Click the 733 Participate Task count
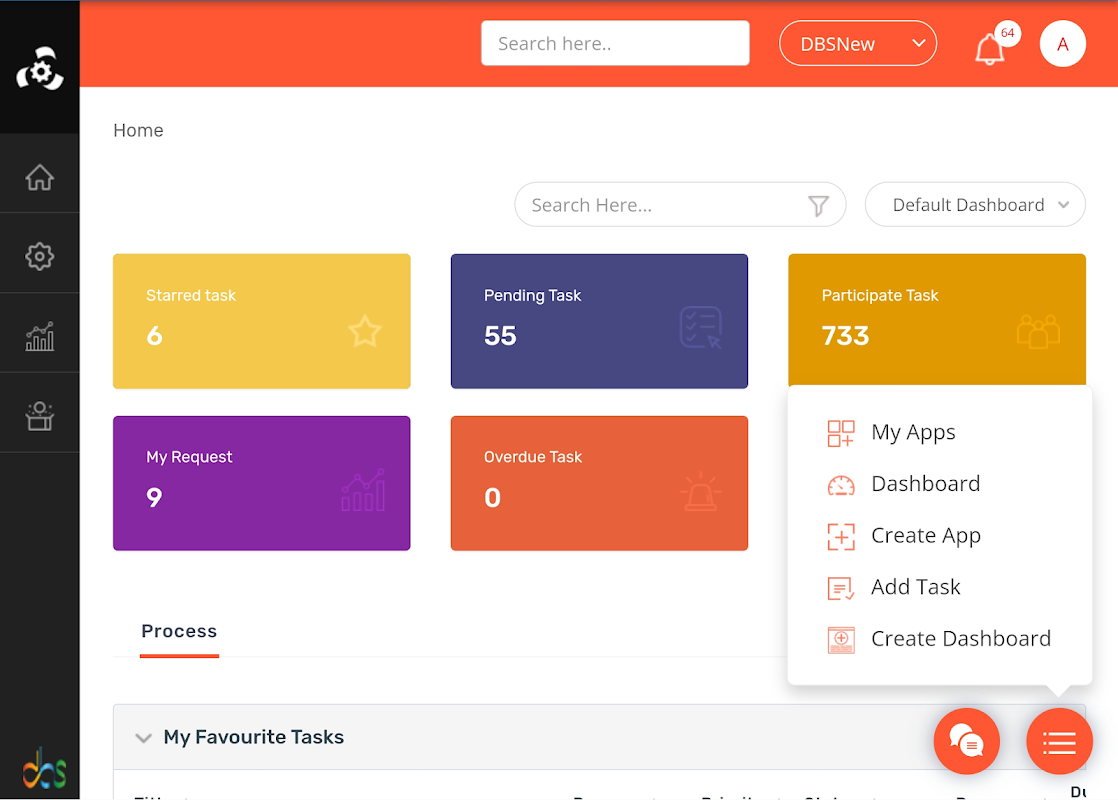Screen dimensions: 1118x800 tap(846, 336)
